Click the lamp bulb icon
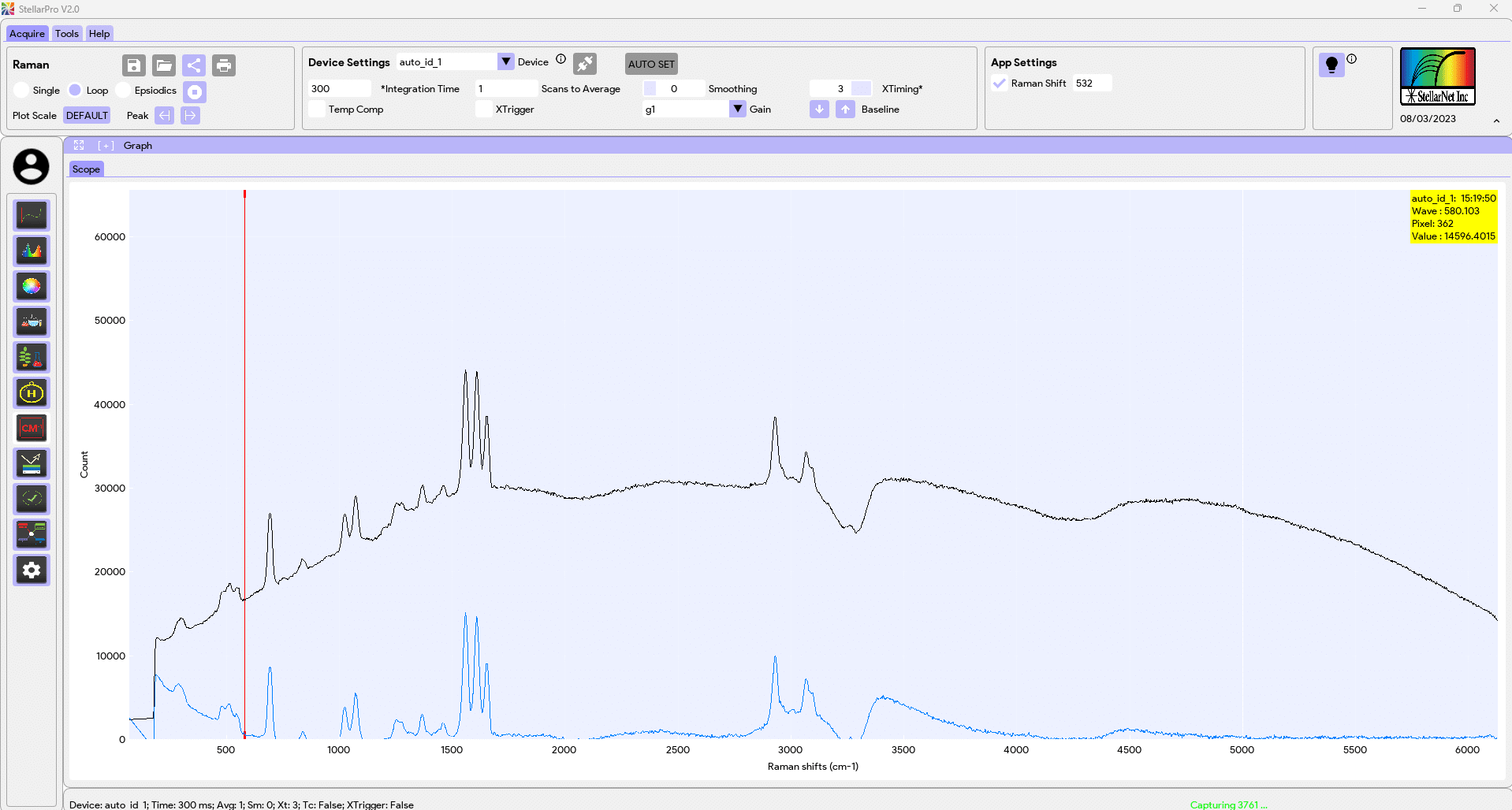The image size is (1512, 810). pyautogui.click(x=1331, y=65)
